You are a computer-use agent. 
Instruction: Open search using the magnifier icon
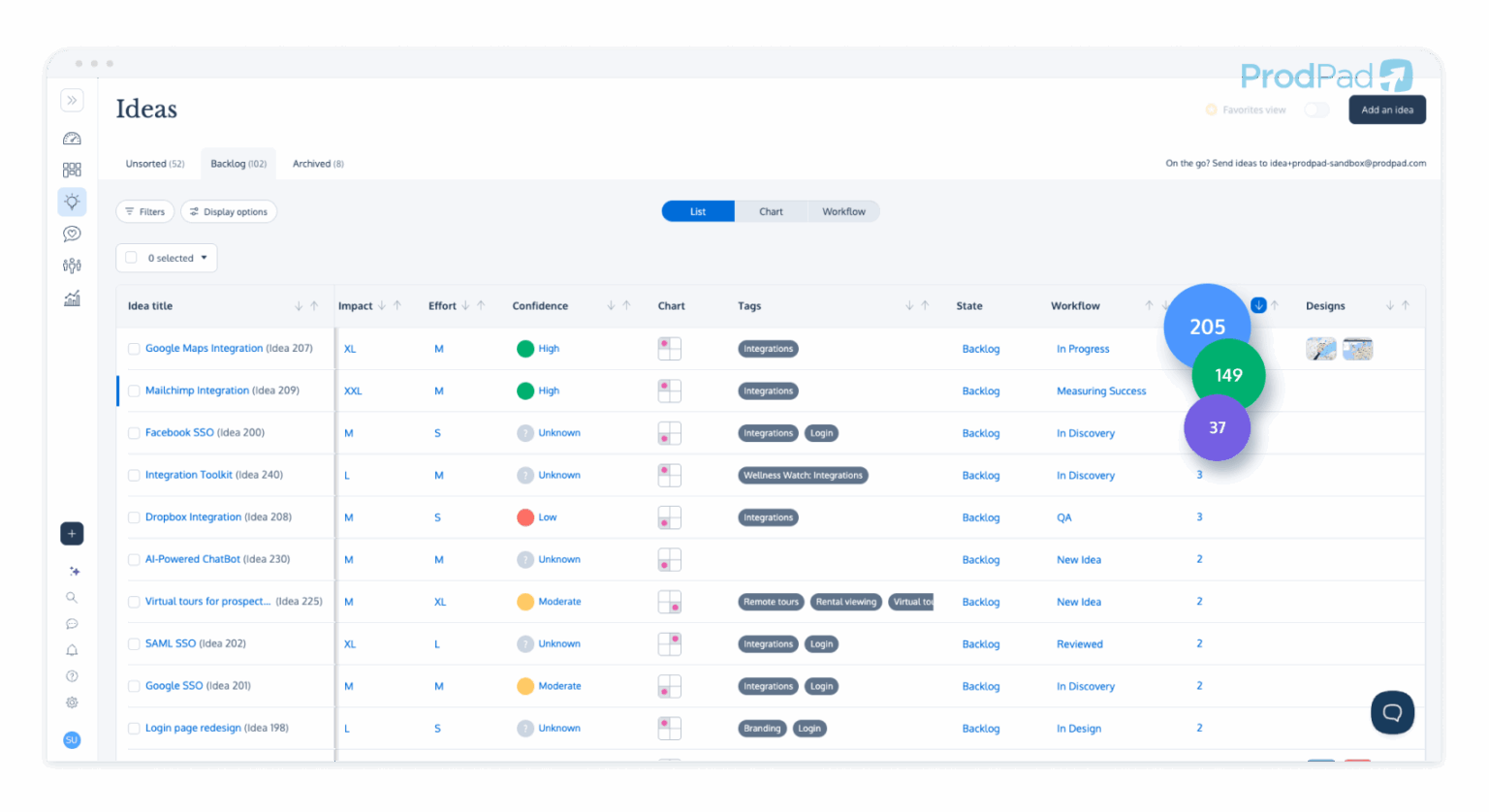coord(72,597)
